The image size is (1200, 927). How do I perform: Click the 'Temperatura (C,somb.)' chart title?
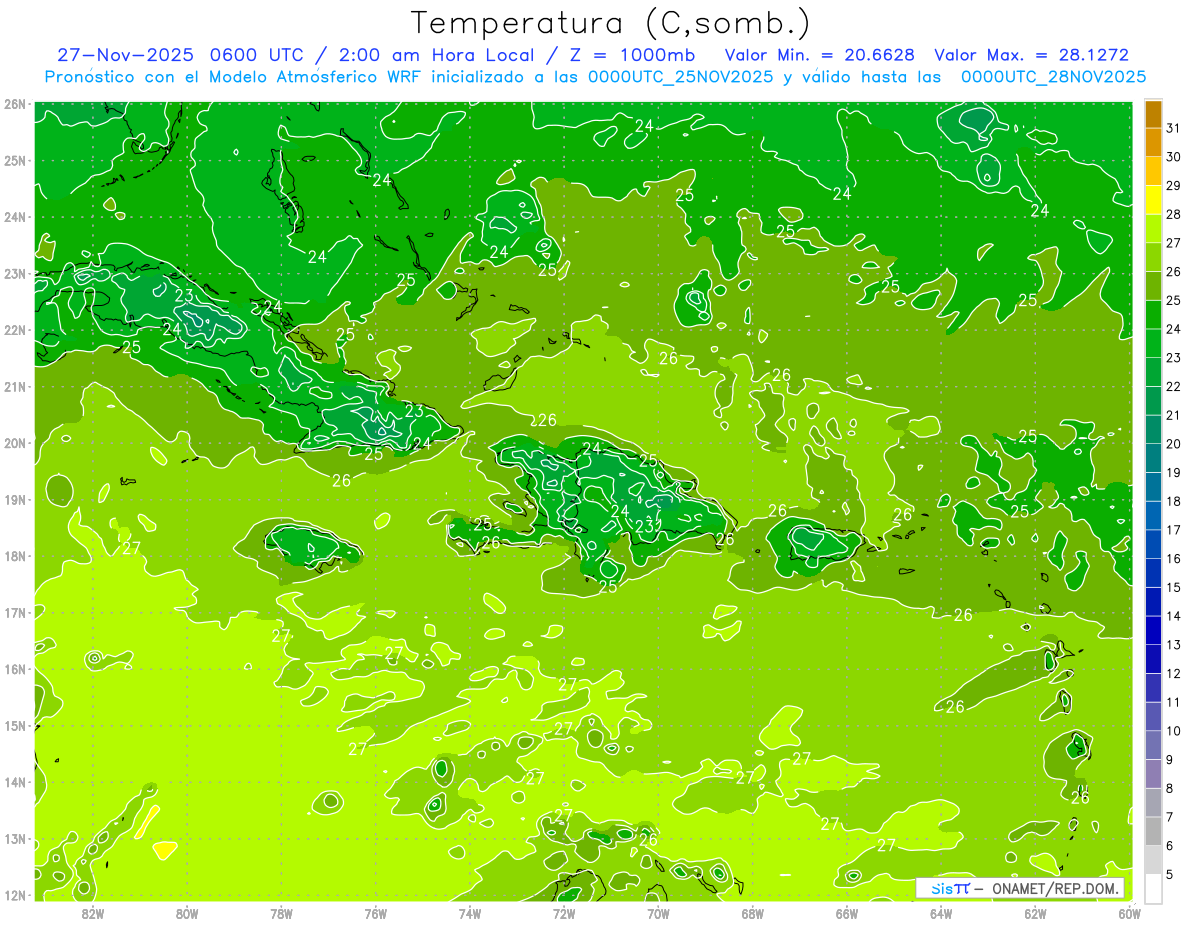(611, 23)
